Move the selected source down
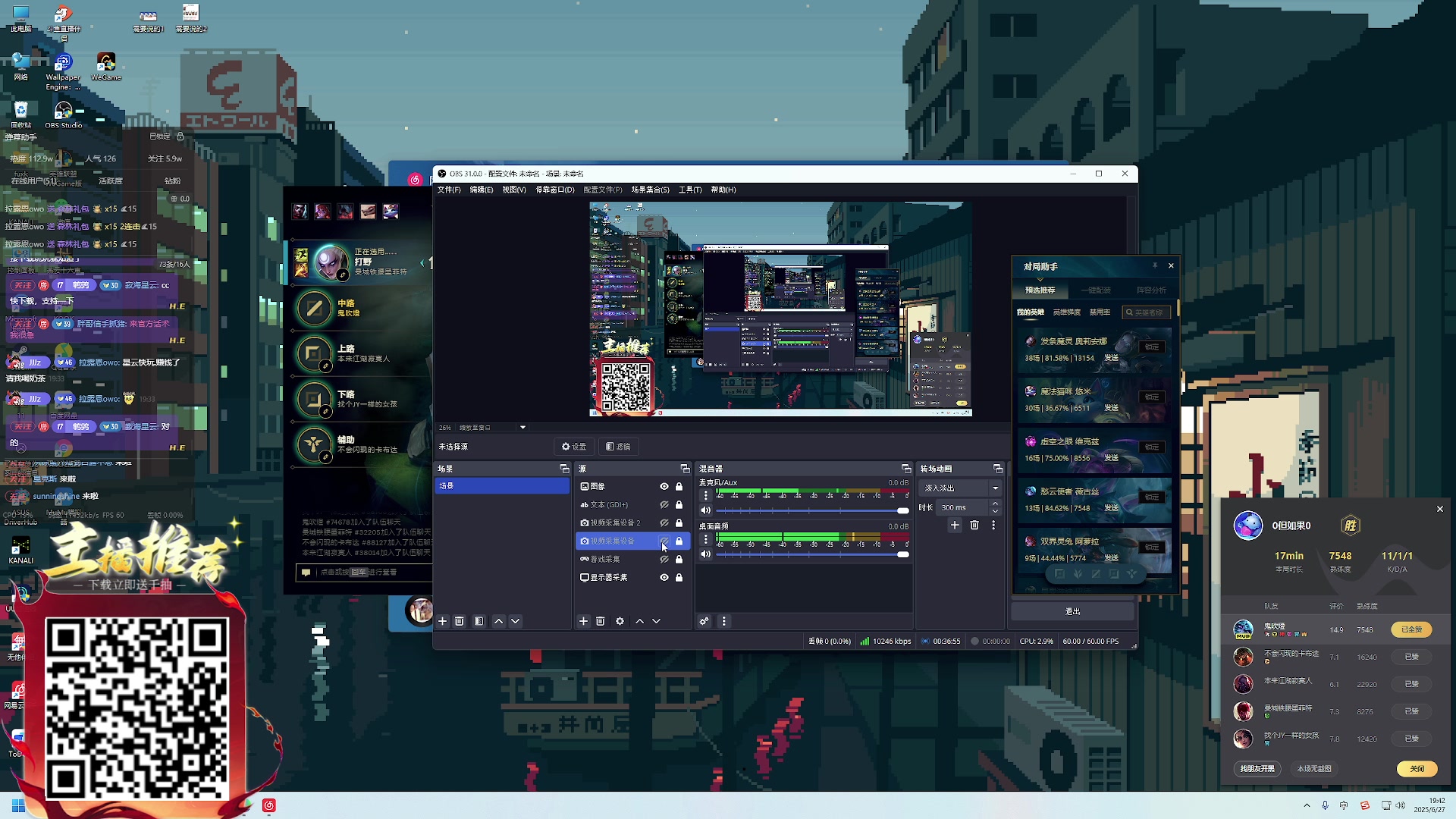Screen dimensions: 1456x819 click(657, 621)
